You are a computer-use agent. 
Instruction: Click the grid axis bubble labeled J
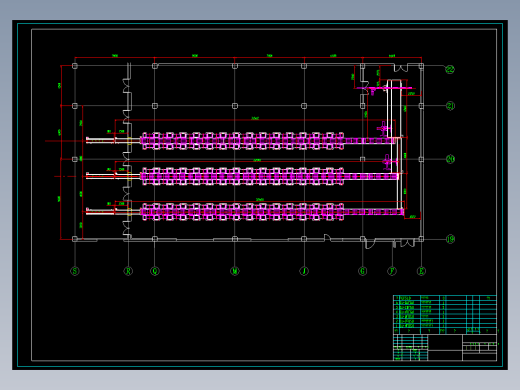[304, 271]
